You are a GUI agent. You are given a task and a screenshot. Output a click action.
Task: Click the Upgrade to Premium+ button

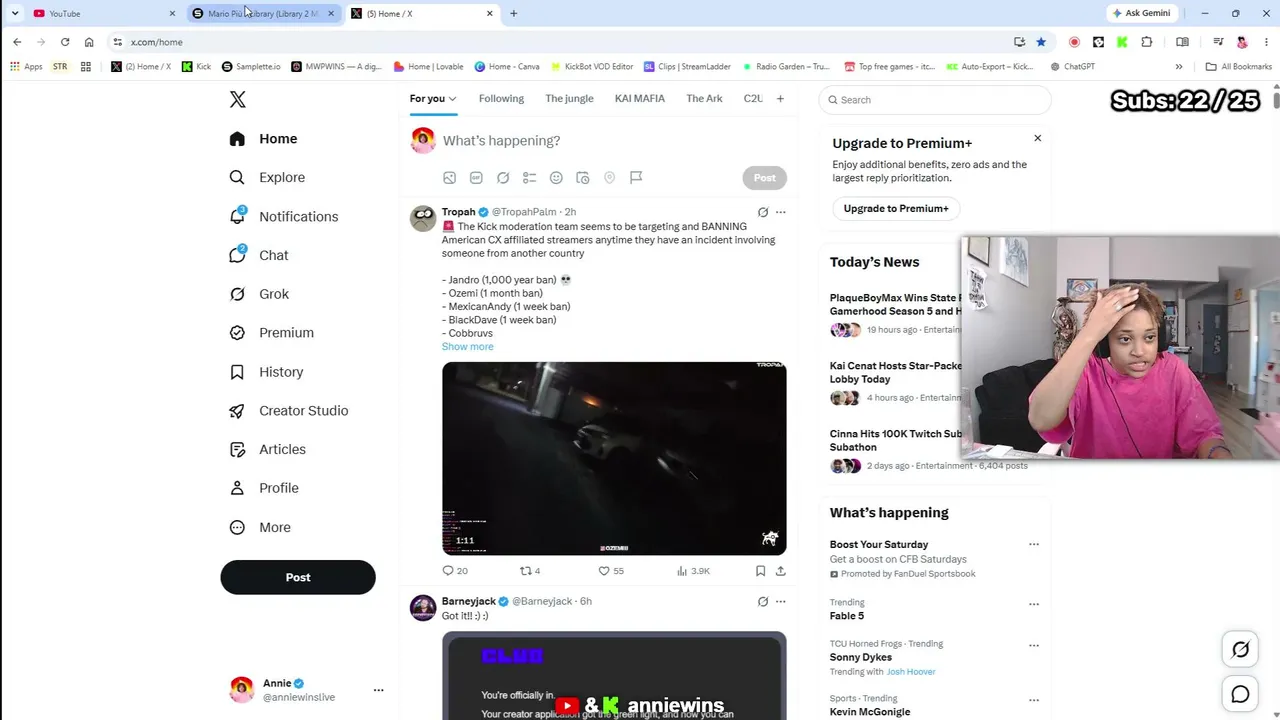click(896, 208)
